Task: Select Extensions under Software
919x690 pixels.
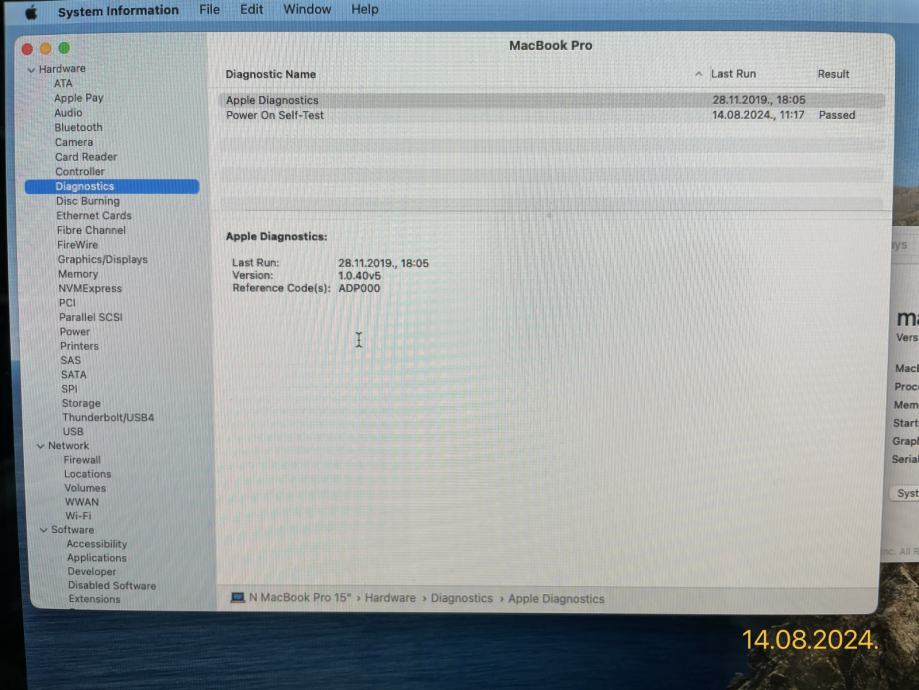Action: [94, 599]
